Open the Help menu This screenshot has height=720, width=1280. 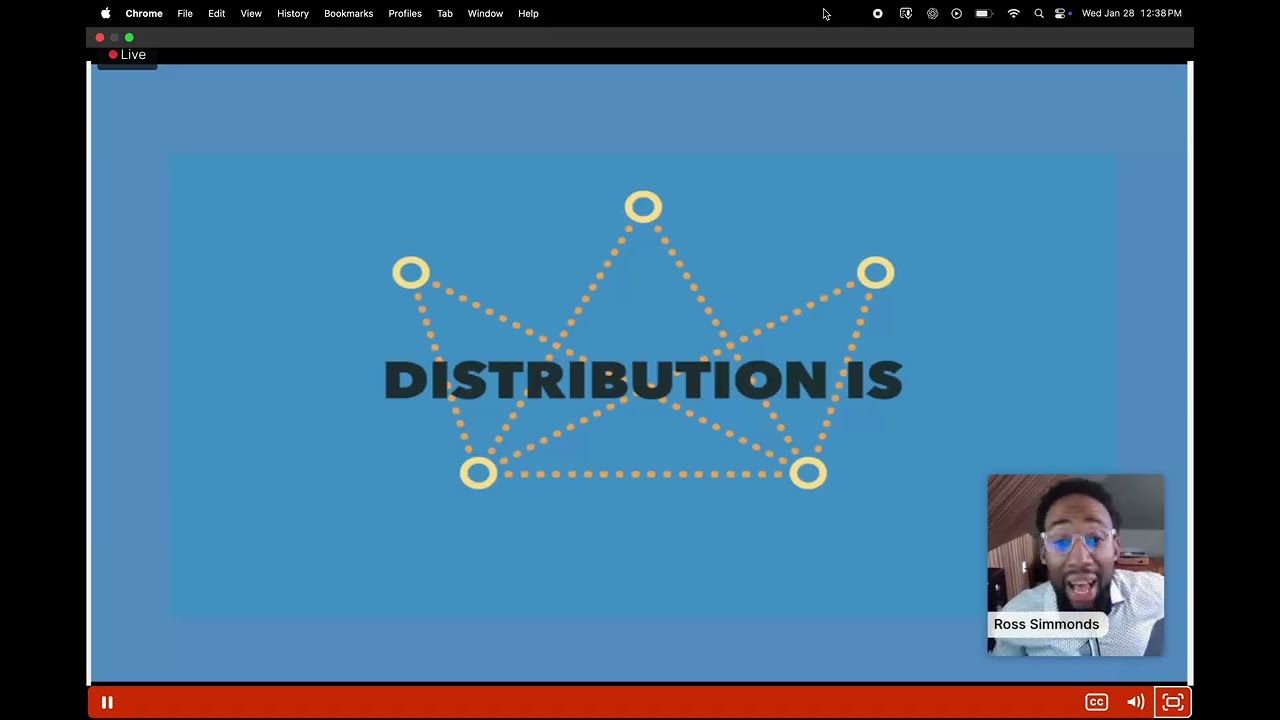(x=528, y=13)
